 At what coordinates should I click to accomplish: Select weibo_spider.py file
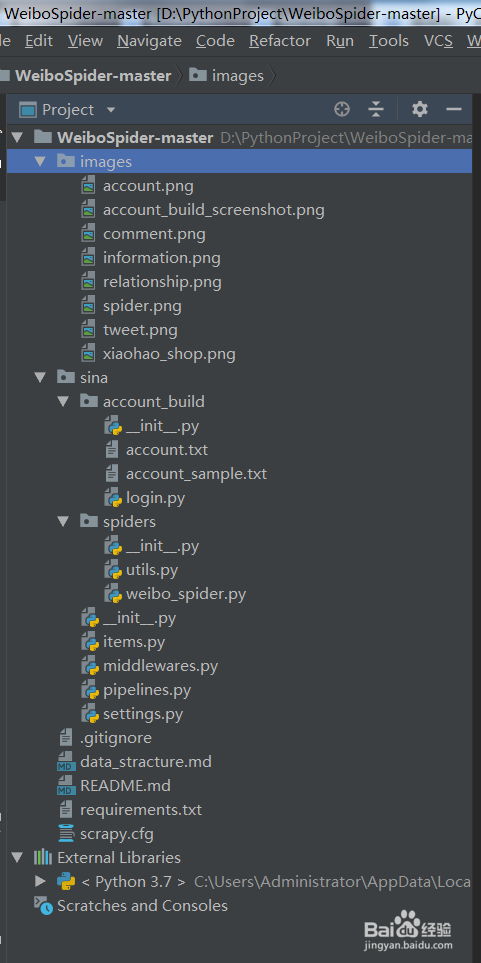186,595
